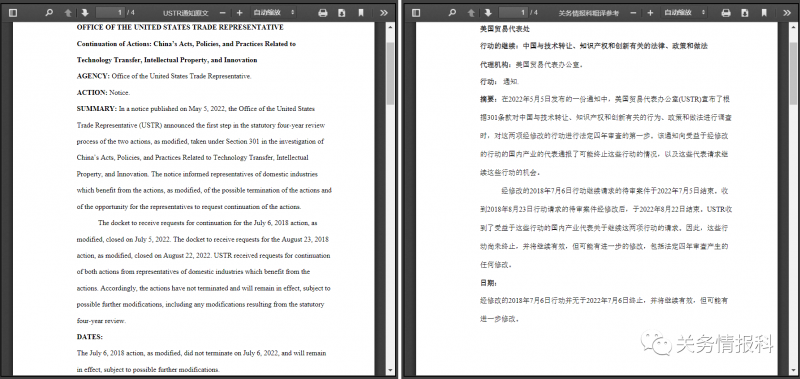Open zoom level dropdown in left viewer
The height and width of the screenshot is (379, 800).
point(273,12)
